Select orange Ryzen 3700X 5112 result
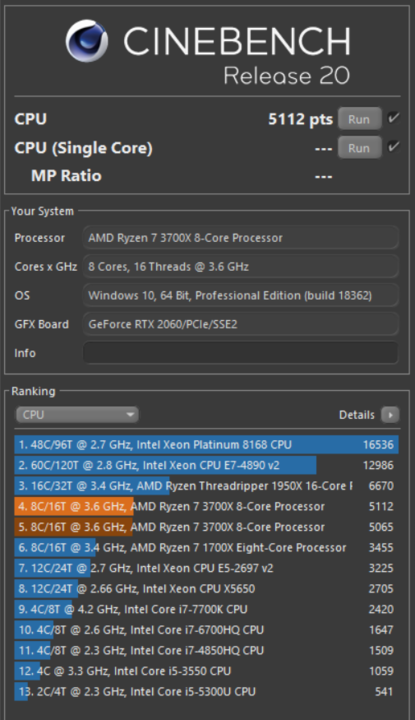This screenshot has height=720, width=415. tap(206, 506)
